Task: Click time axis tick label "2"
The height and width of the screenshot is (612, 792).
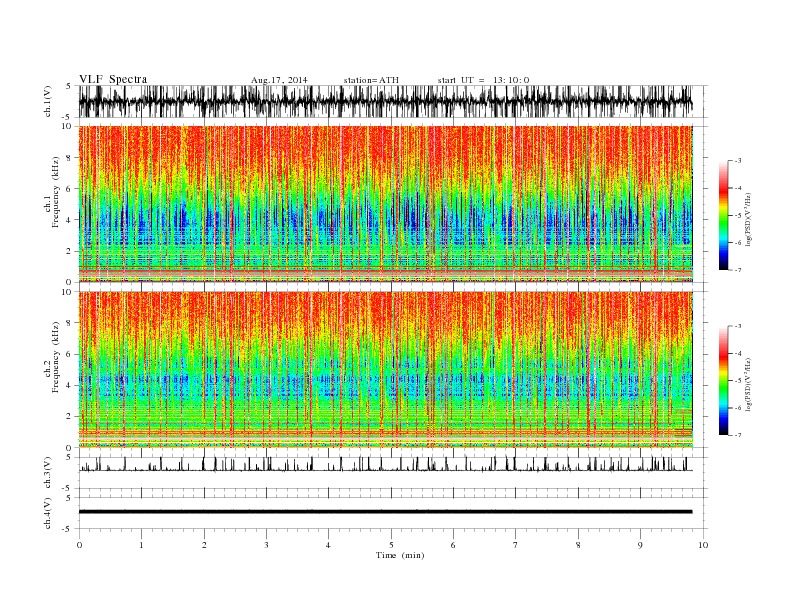Action: (204, 545)
